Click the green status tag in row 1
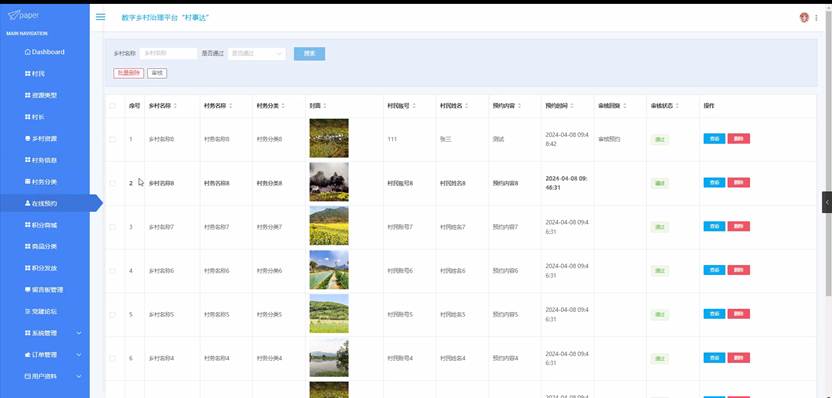The image size is (832, 398). click(660, 140)
